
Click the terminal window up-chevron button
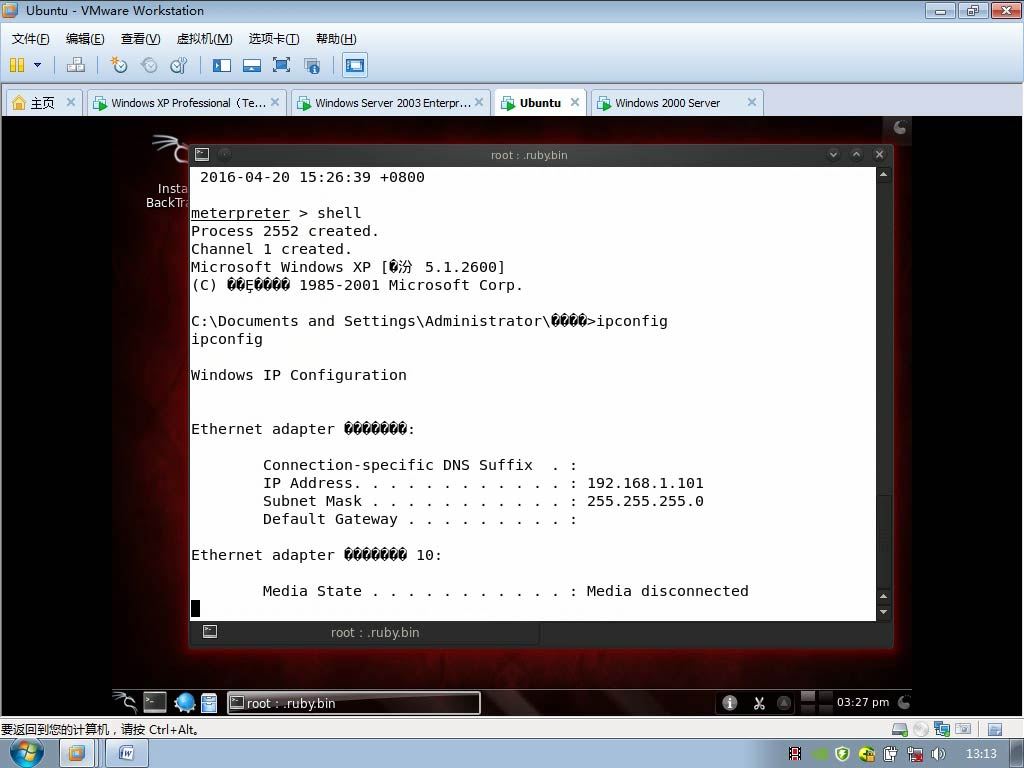[857, 155]
